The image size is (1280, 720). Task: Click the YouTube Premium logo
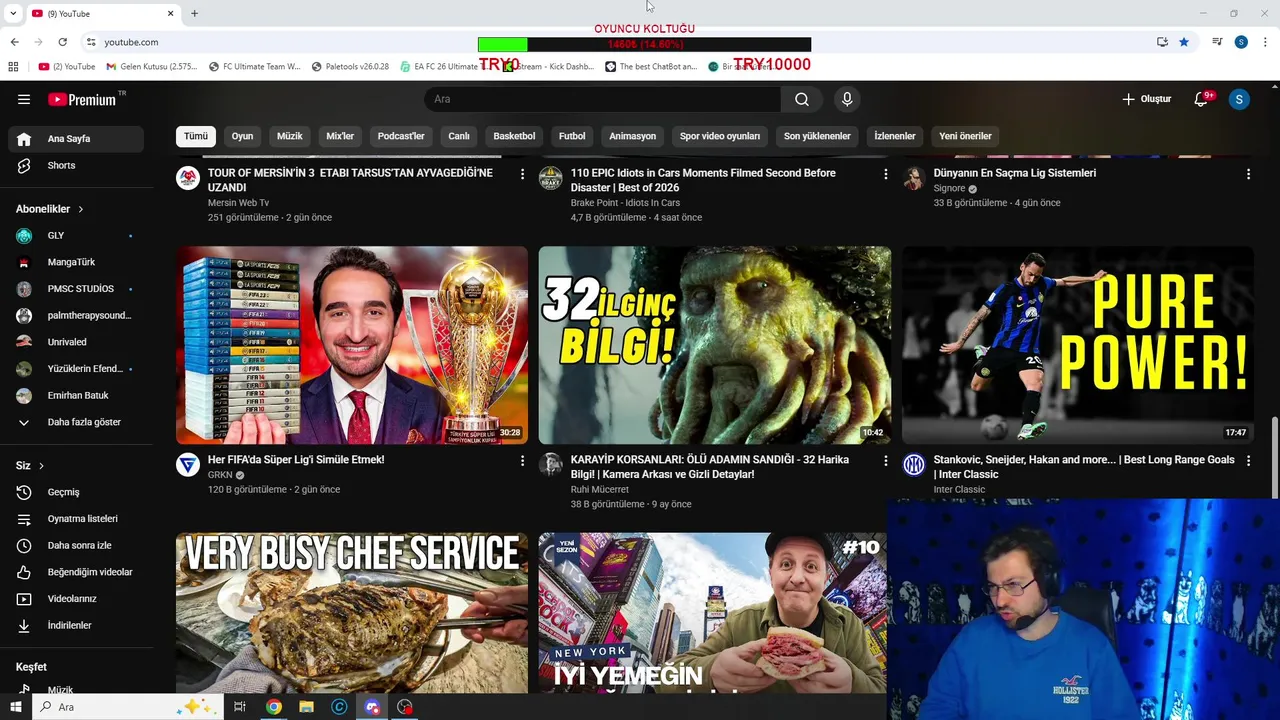click(x=82, y=99)
